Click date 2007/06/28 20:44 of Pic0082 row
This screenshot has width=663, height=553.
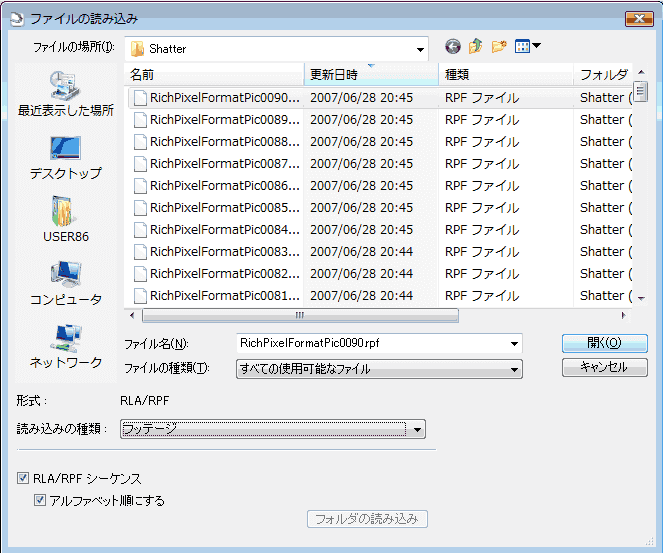point(362,274)
